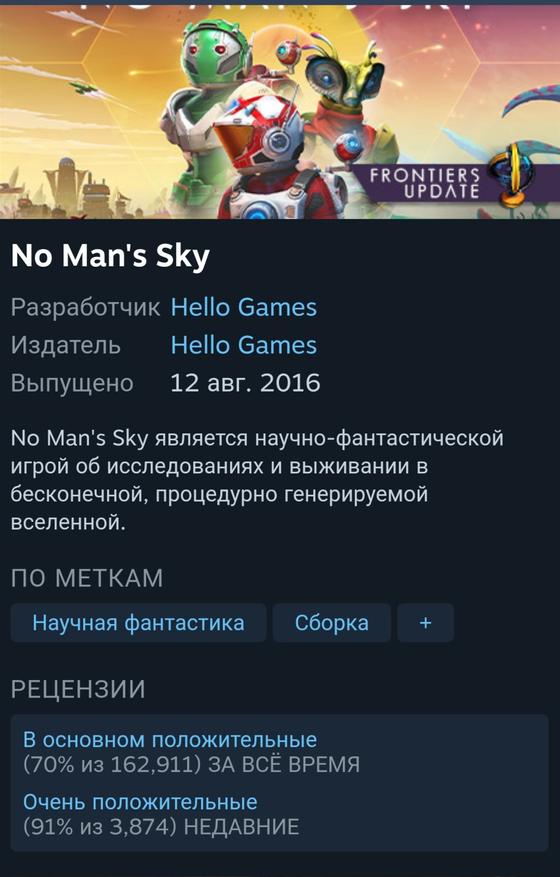
Task: Tap the small green spaceship in banner
Action: [x=85, y=86]
